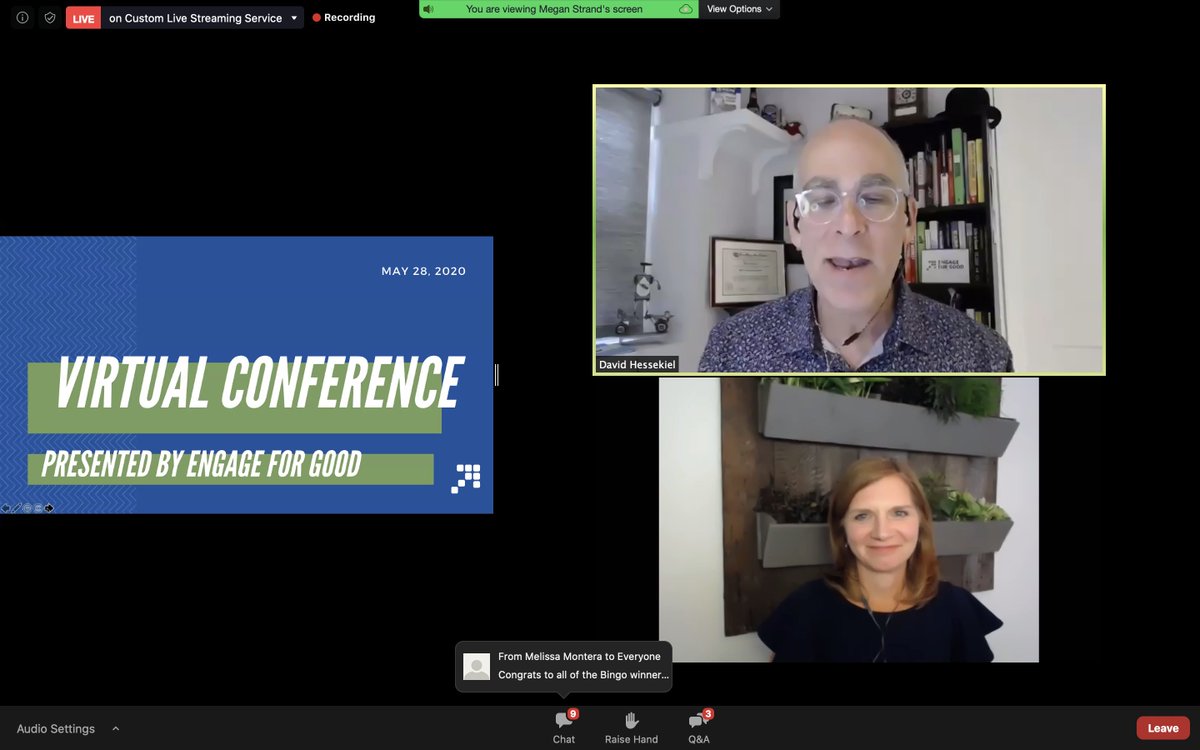This screenshot has width=1200, height=750.
Task: Click the slideshow pen tool on the slide
Action: pyautogui.click(x=17, y=508)
